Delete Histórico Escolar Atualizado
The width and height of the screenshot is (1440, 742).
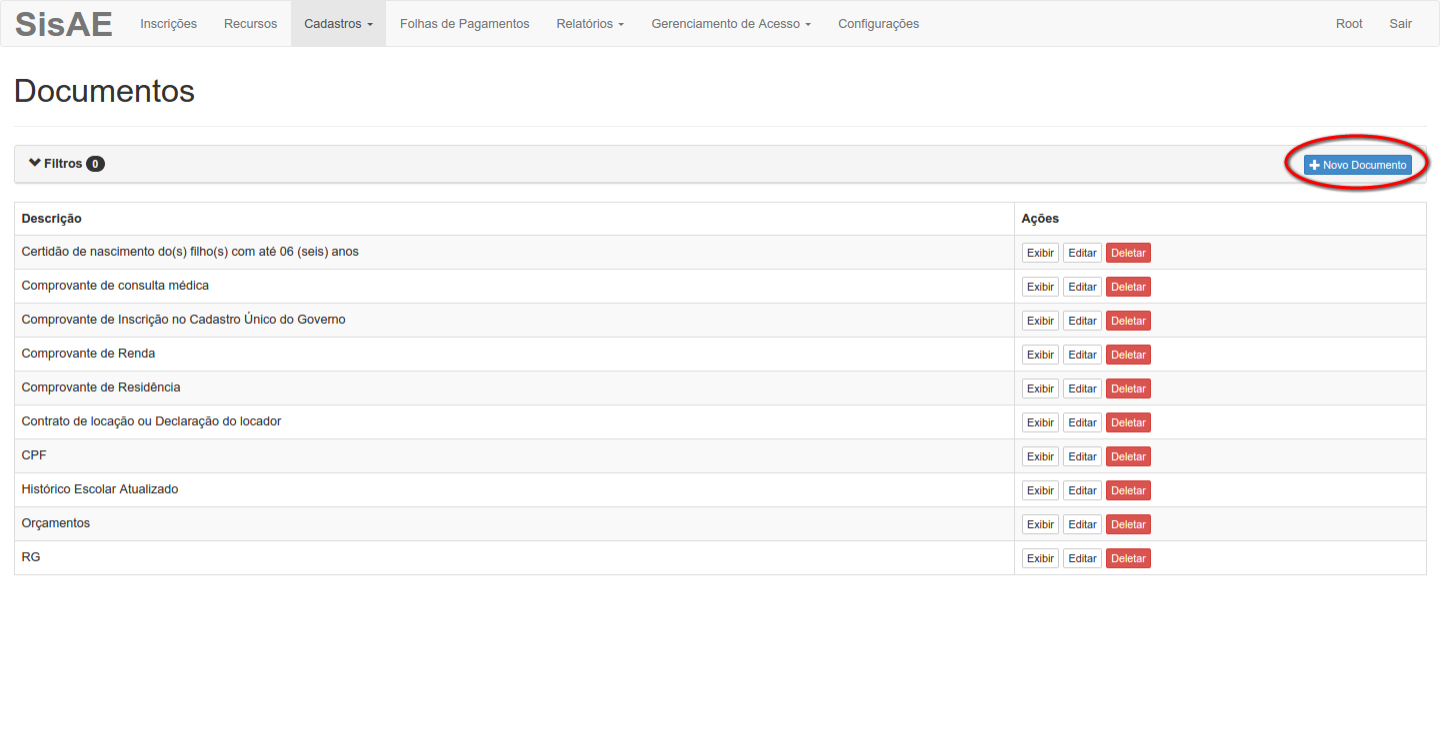1128,491
